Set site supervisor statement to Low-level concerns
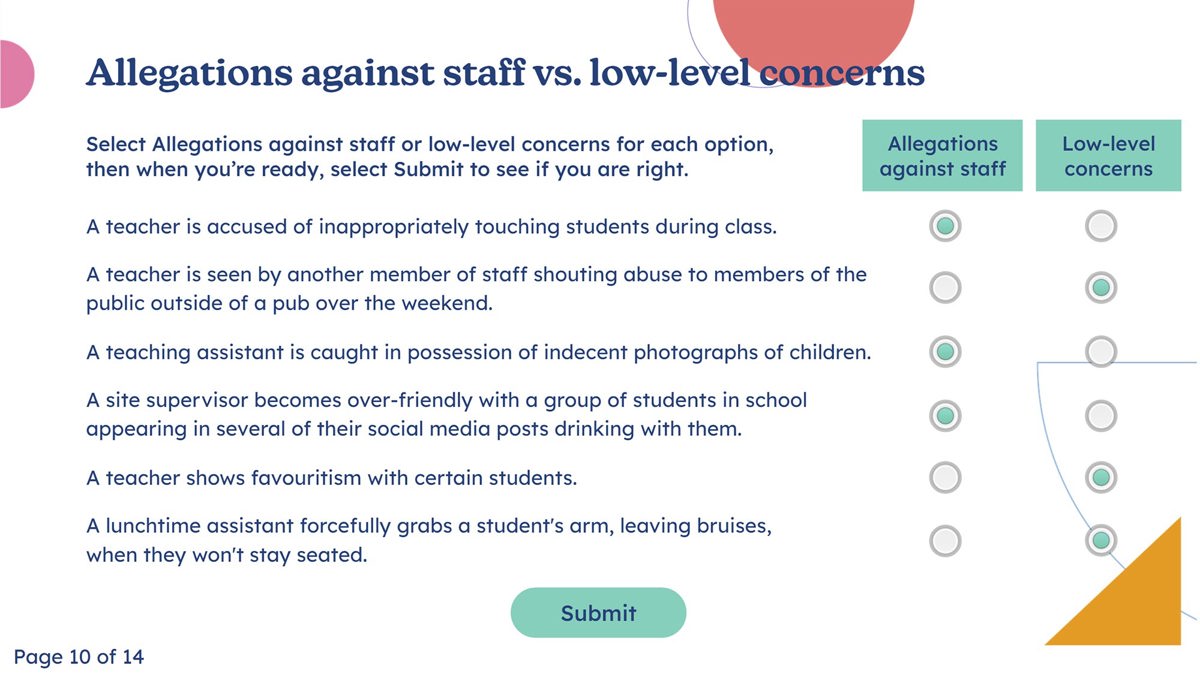Image resolution: width=1200 pixels, height=675 pixels. (x=1100, y=414)
